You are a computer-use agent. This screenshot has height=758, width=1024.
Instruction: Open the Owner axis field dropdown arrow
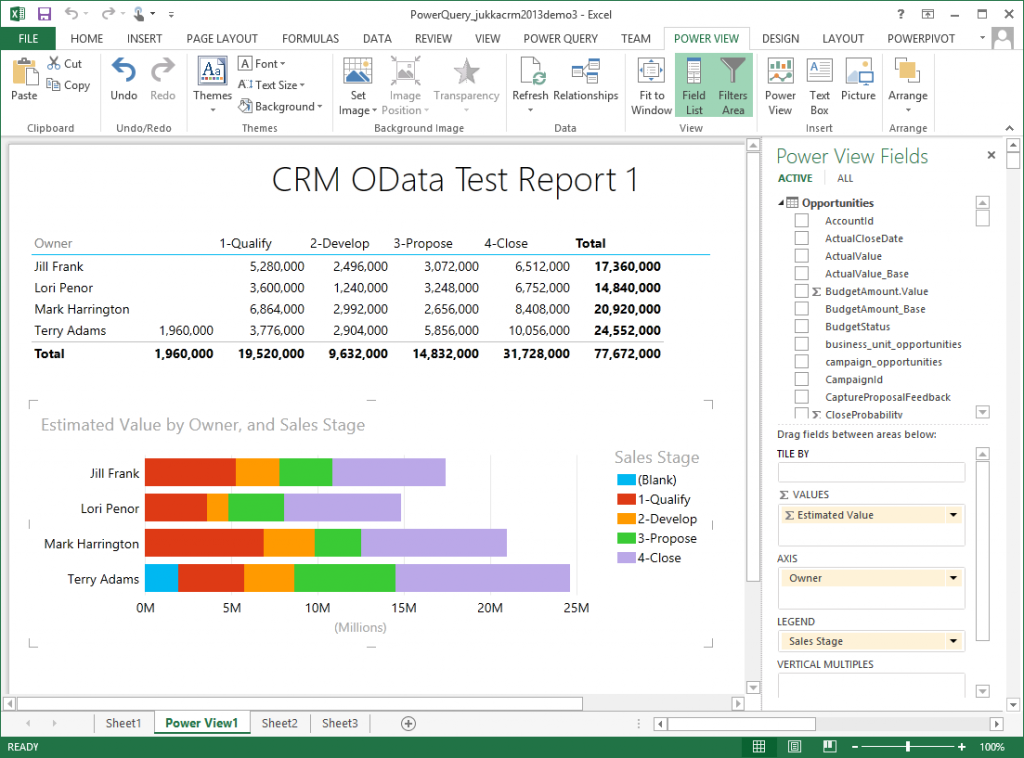click(953, 578)
